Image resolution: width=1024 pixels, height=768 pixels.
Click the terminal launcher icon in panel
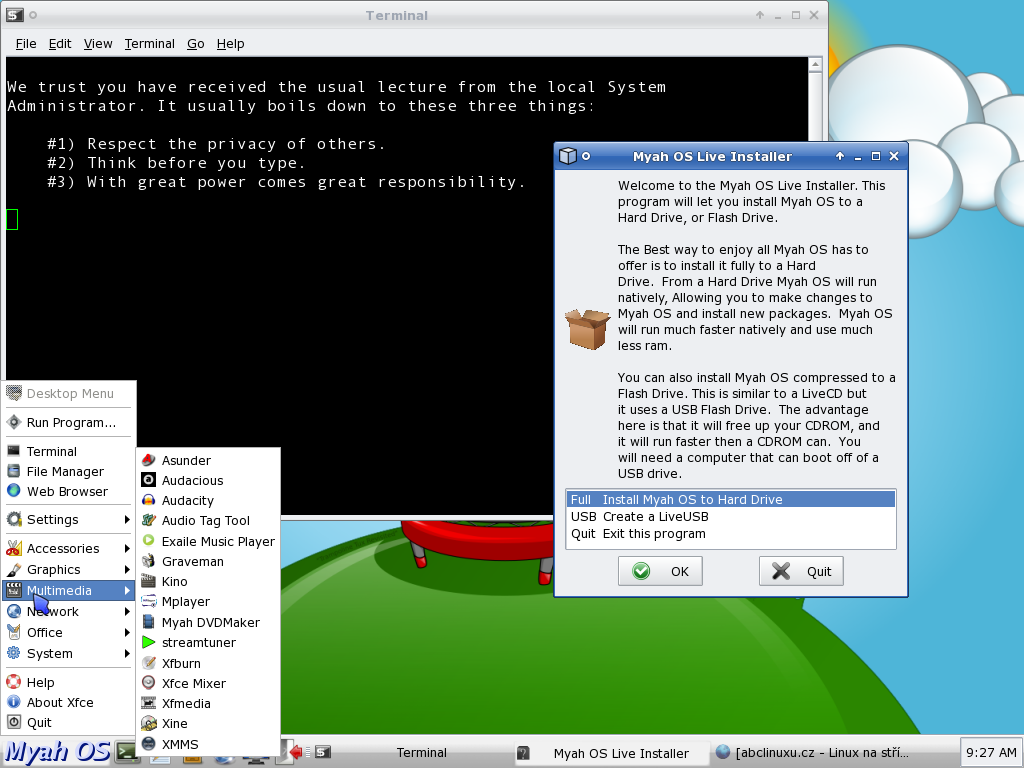point(127,752)
